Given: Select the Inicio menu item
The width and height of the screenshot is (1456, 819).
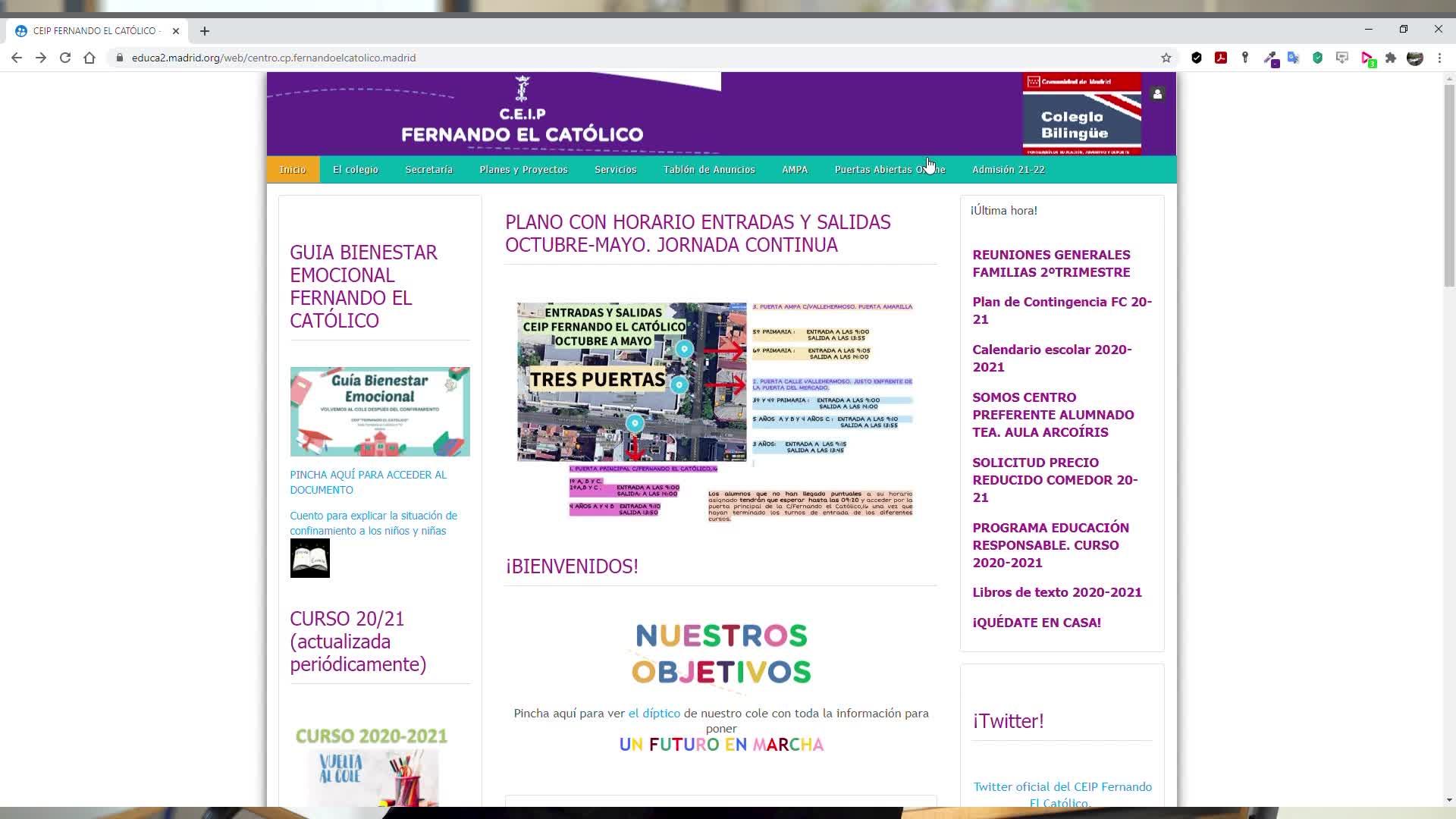Looking at the screenshot, I should tap(293, 169).
